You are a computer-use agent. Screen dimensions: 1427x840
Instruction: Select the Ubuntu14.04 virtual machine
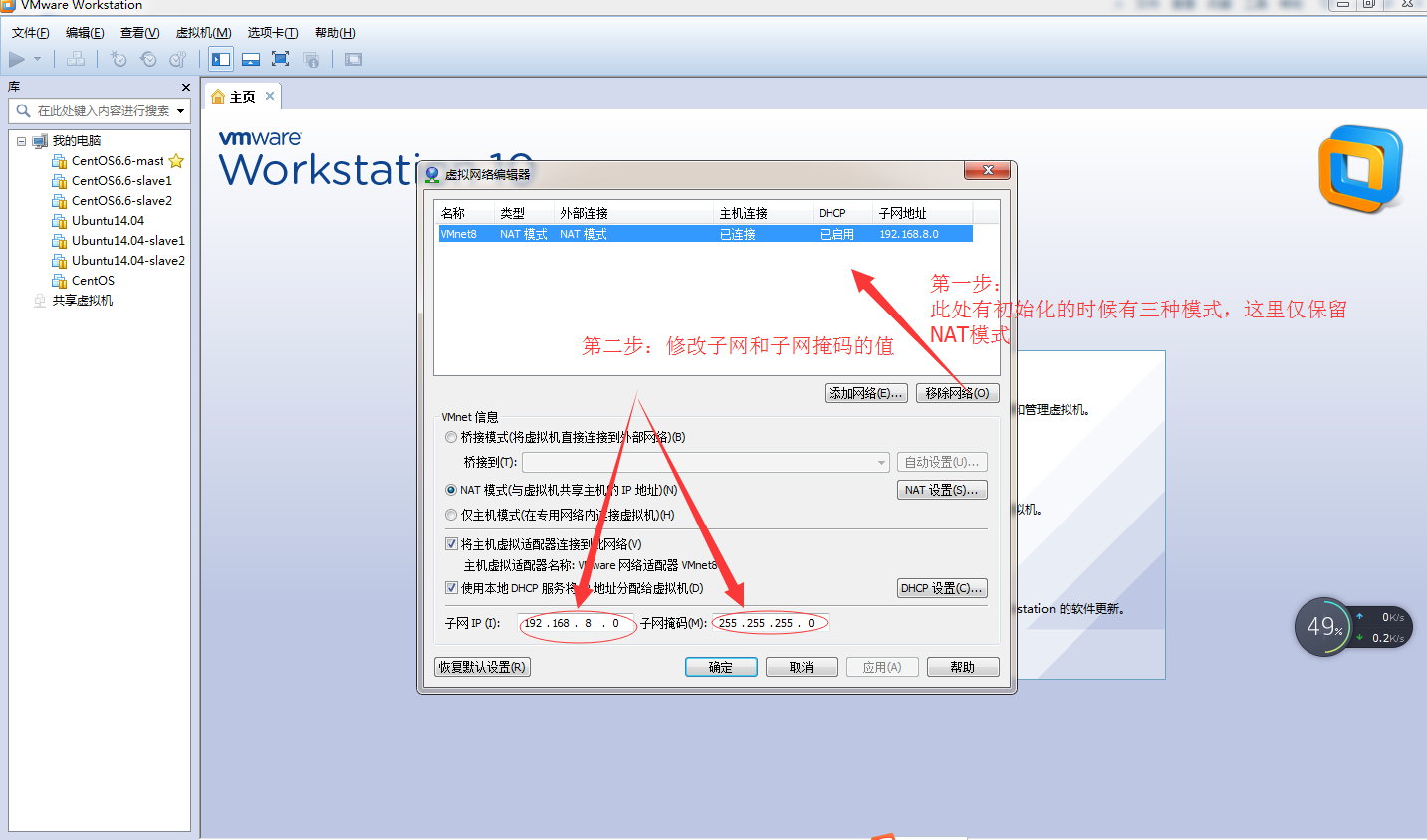[108, 220]
